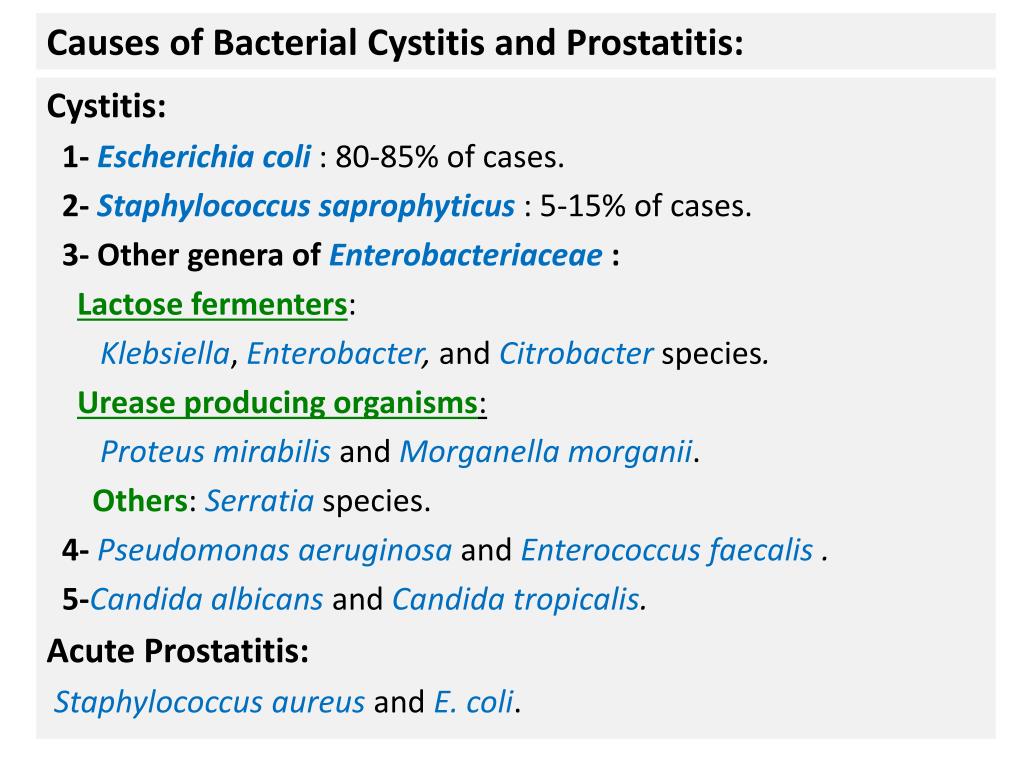The image size is (1024, 768).
Task: Click the slide title about Bacterial Cystitis
Action: point(395,43)
